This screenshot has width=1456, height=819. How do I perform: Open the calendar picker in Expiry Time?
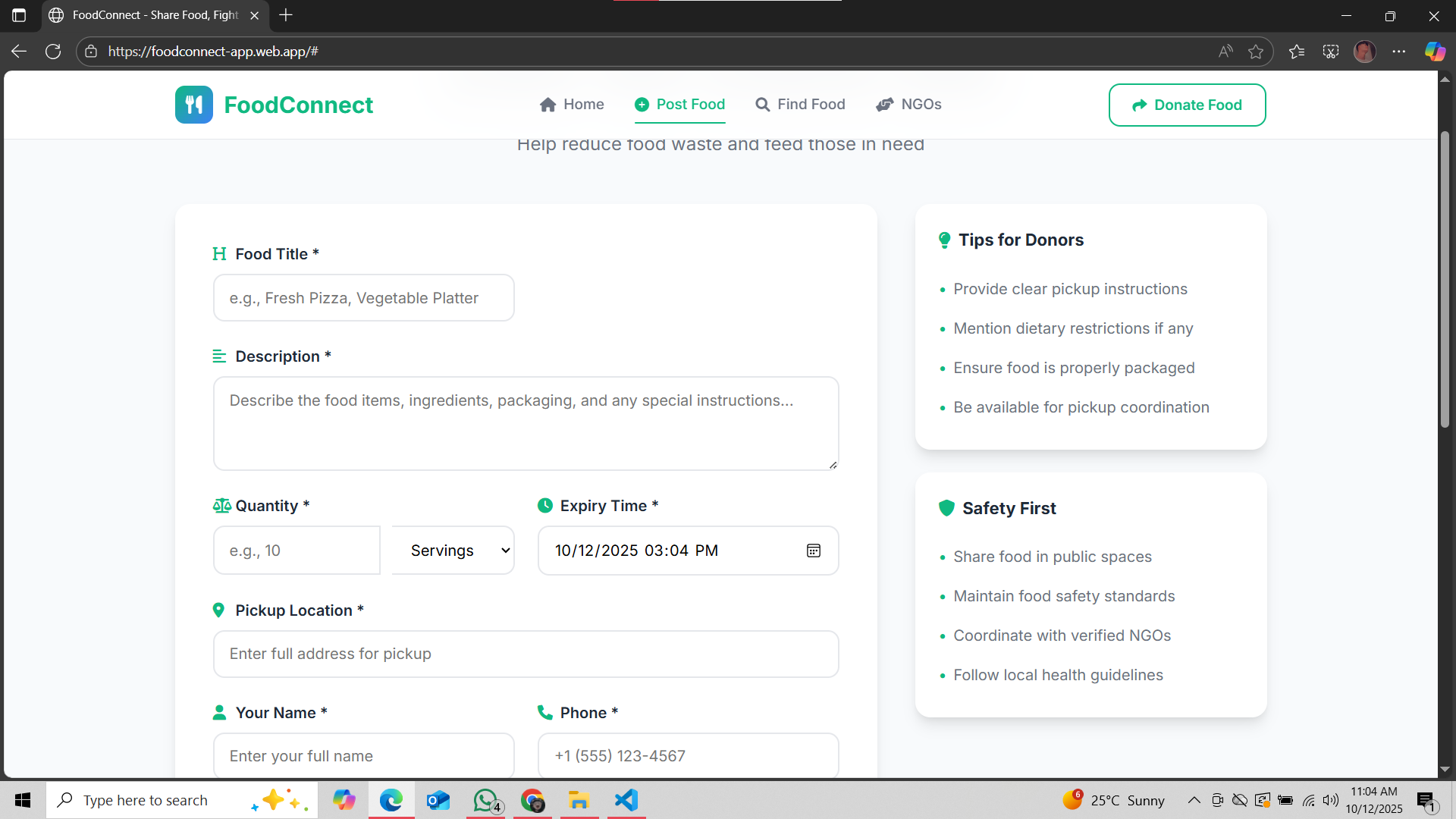[x=813, y=551]
